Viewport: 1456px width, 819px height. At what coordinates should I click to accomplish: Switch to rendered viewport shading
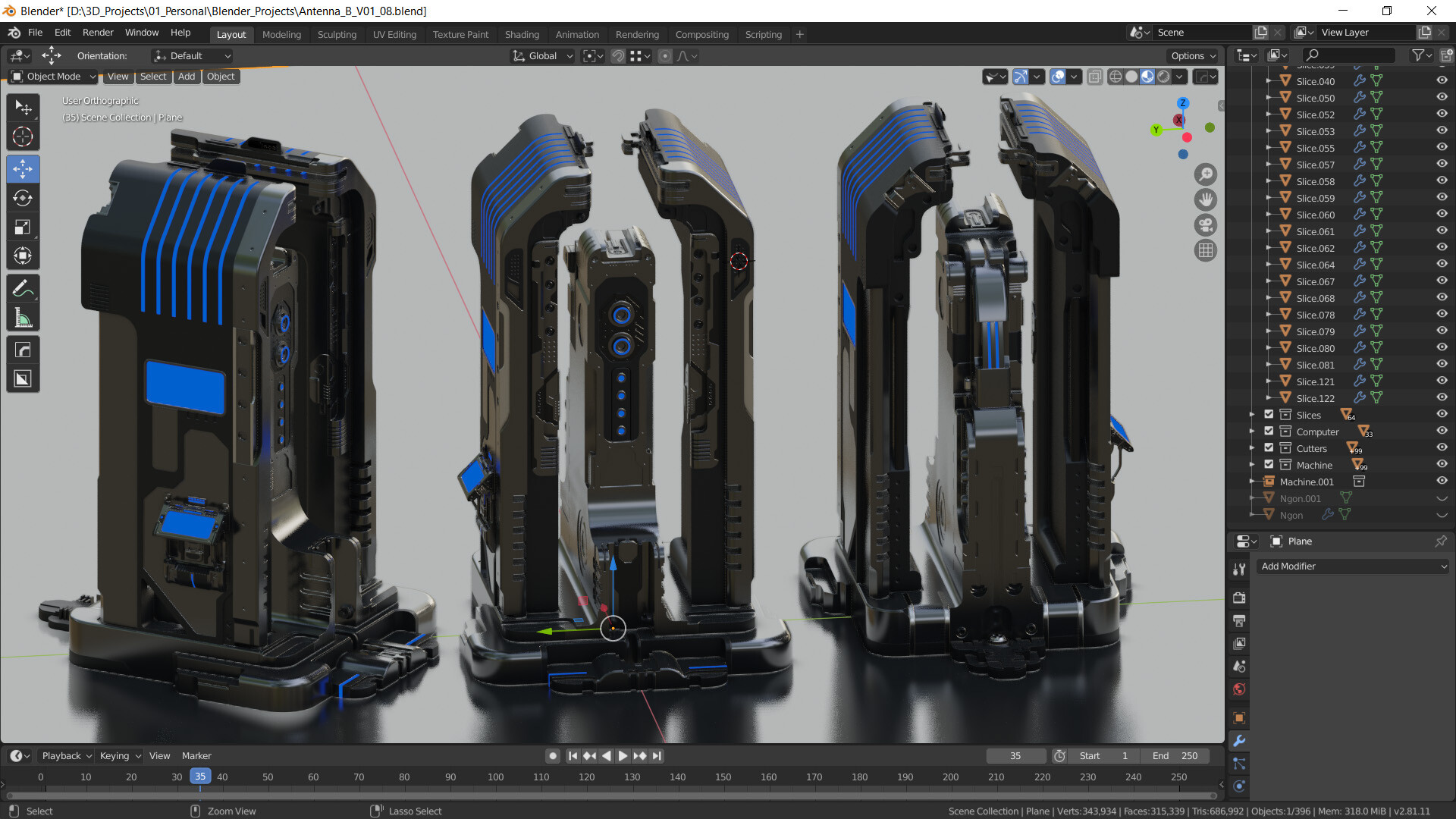1163,77
